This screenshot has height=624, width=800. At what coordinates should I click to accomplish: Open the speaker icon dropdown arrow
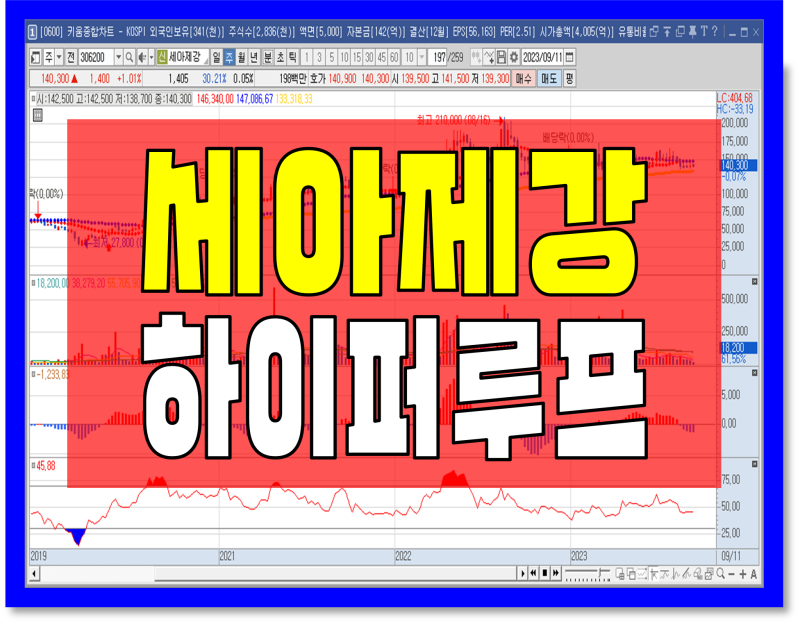pos(152,57)
